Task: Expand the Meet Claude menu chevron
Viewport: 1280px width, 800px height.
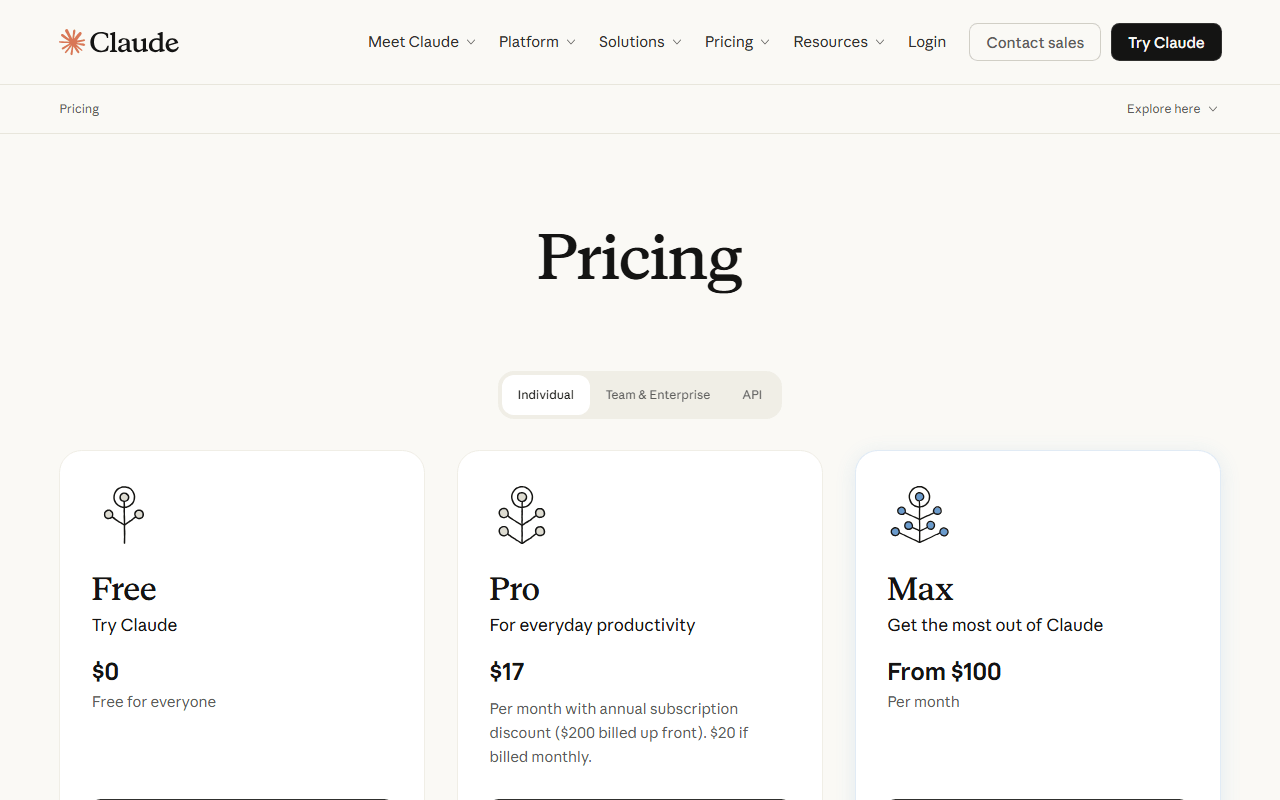Action: (471, 42)
